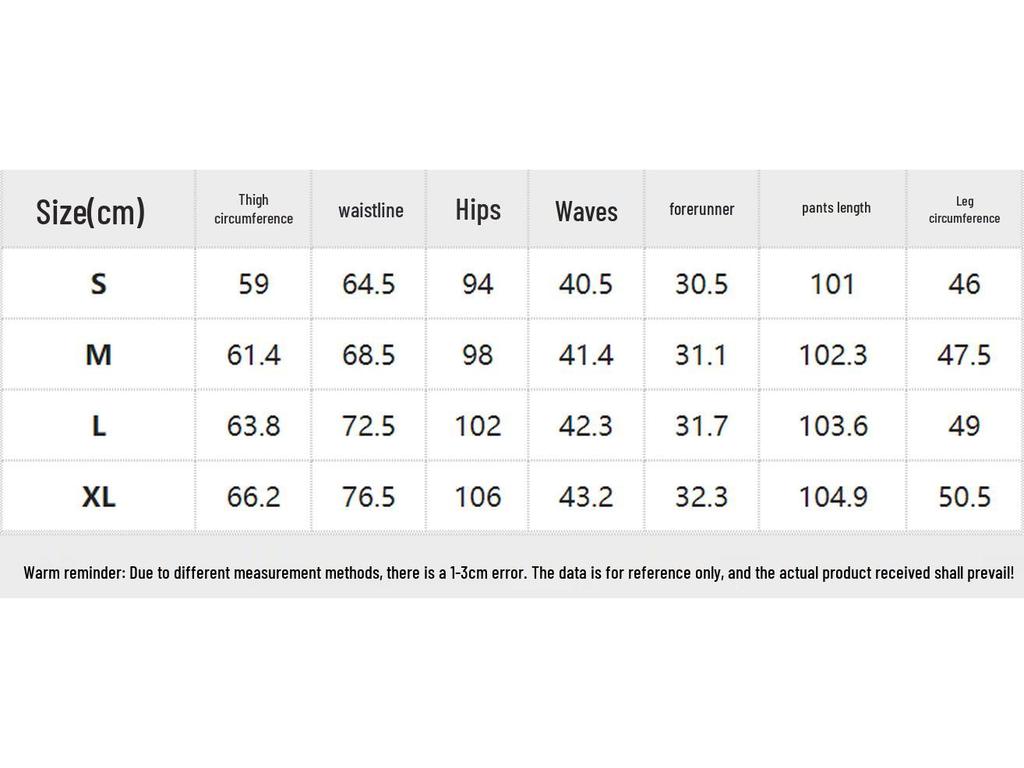Screen dimensions: 1024x768
Task: Select the forerunner column header
Action: [701, 209]
